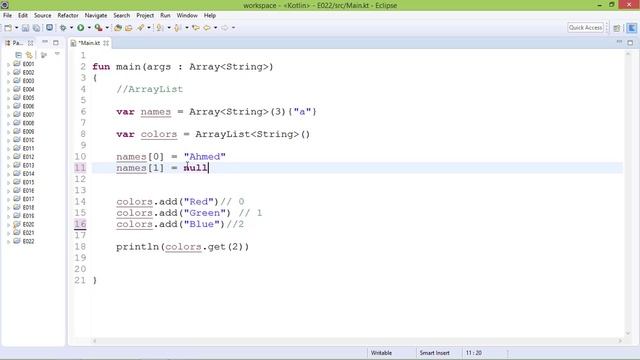This screenshot has width=640, height=360.
Task: Open the Edit menu
Action: pyautogui.click(x=22, y=16)
